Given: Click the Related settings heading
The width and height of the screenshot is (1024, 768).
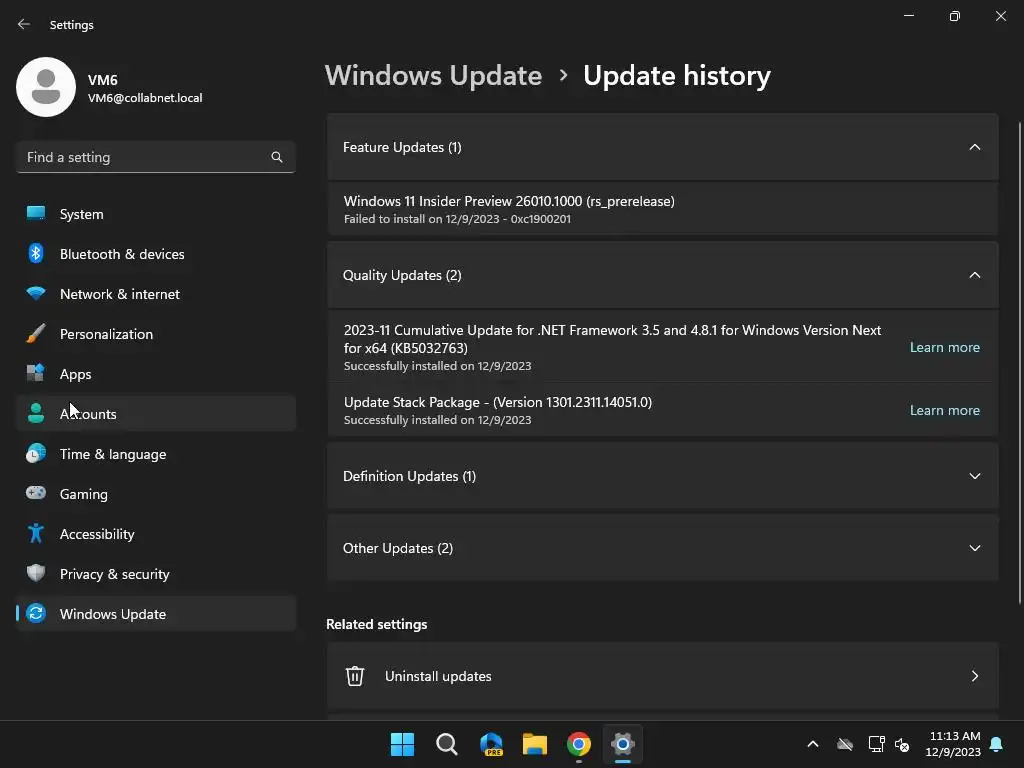Looking at the screenshot, I should (377, 624).
